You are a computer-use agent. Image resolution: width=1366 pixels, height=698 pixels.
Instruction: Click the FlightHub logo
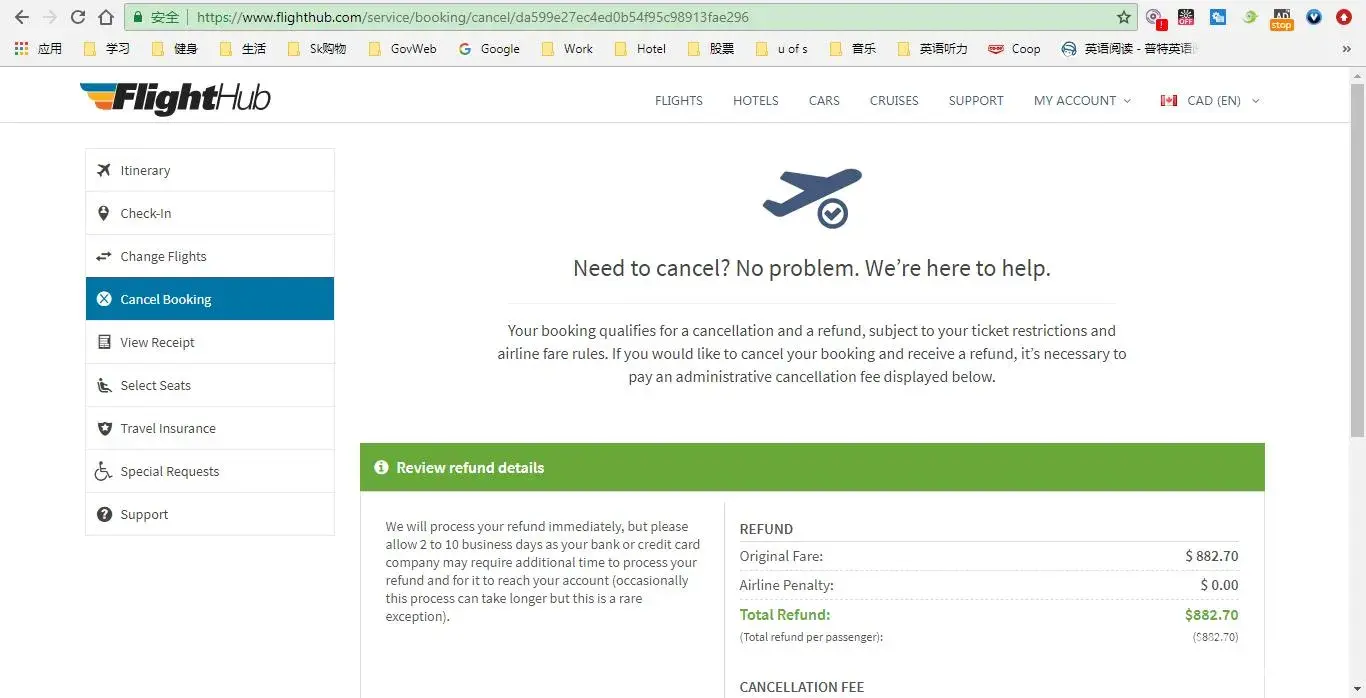[x=175, y=98]
